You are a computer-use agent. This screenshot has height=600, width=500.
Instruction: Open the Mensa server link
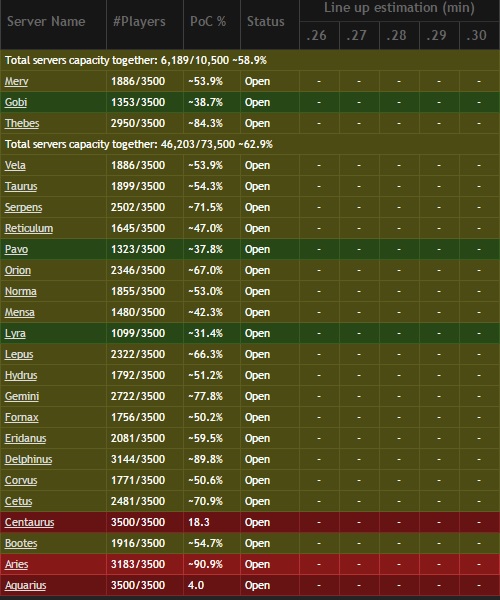coord(20,313)
